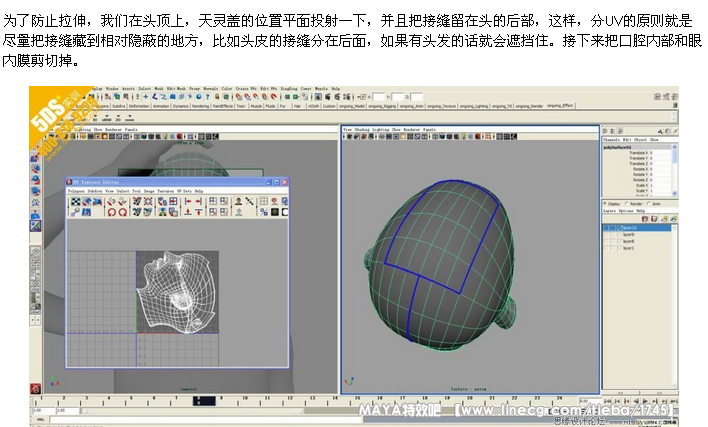Select layer8 in the layer list
Screen dimensions: 708x427
629,241
